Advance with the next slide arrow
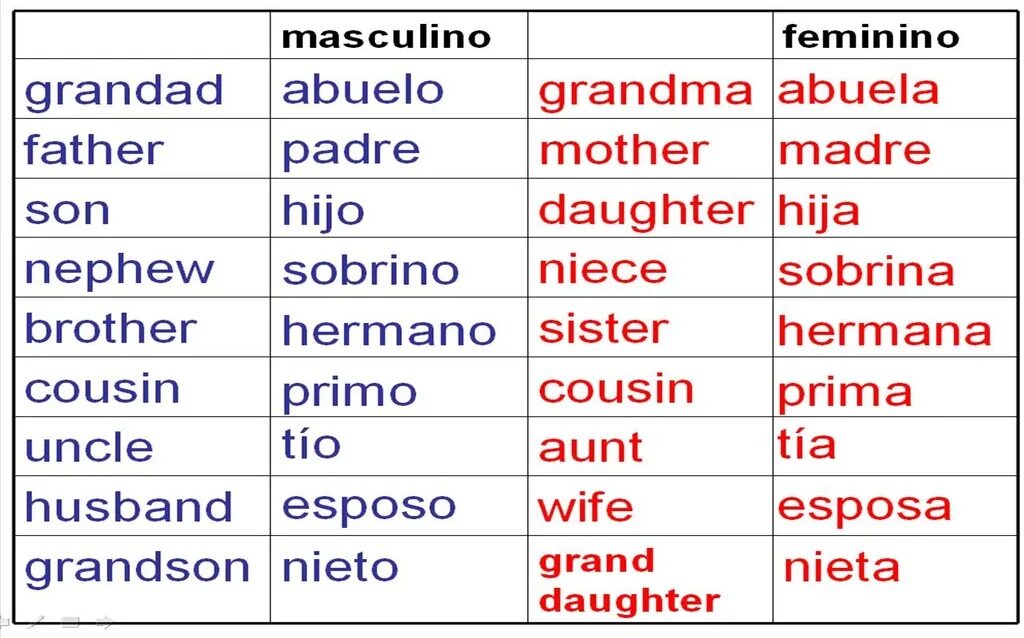1024x638 pixels. pyautogui.click(x=104, y=621)
